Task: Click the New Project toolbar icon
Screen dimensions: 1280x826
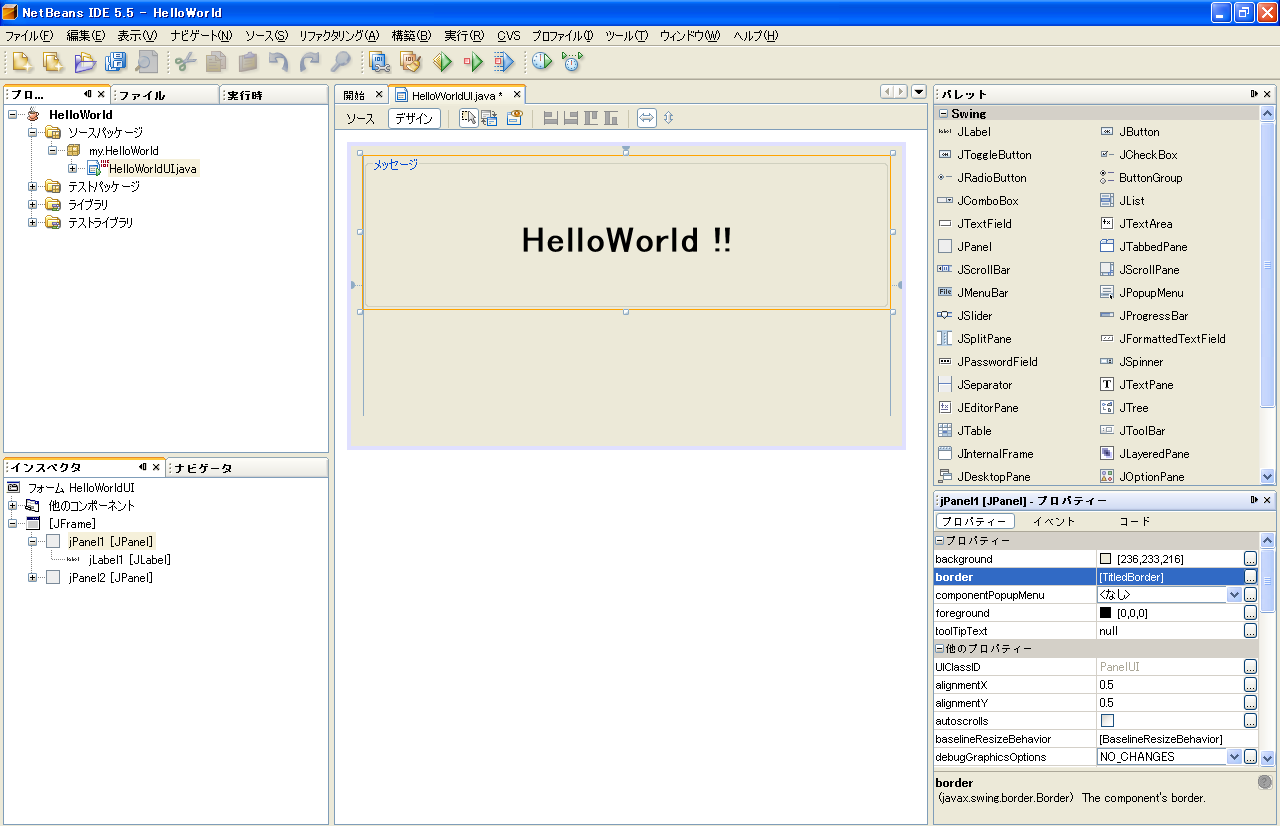Action: [53, 62]
